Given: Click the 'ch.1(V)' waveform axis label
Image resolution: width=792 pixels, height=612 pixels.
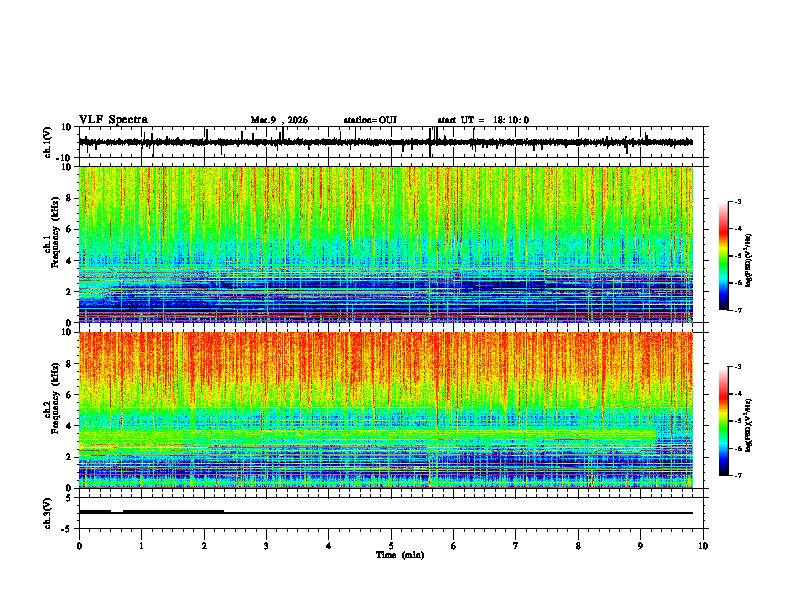Looking at the screenshot, I should pyautogui.click(x=48, y=142).
